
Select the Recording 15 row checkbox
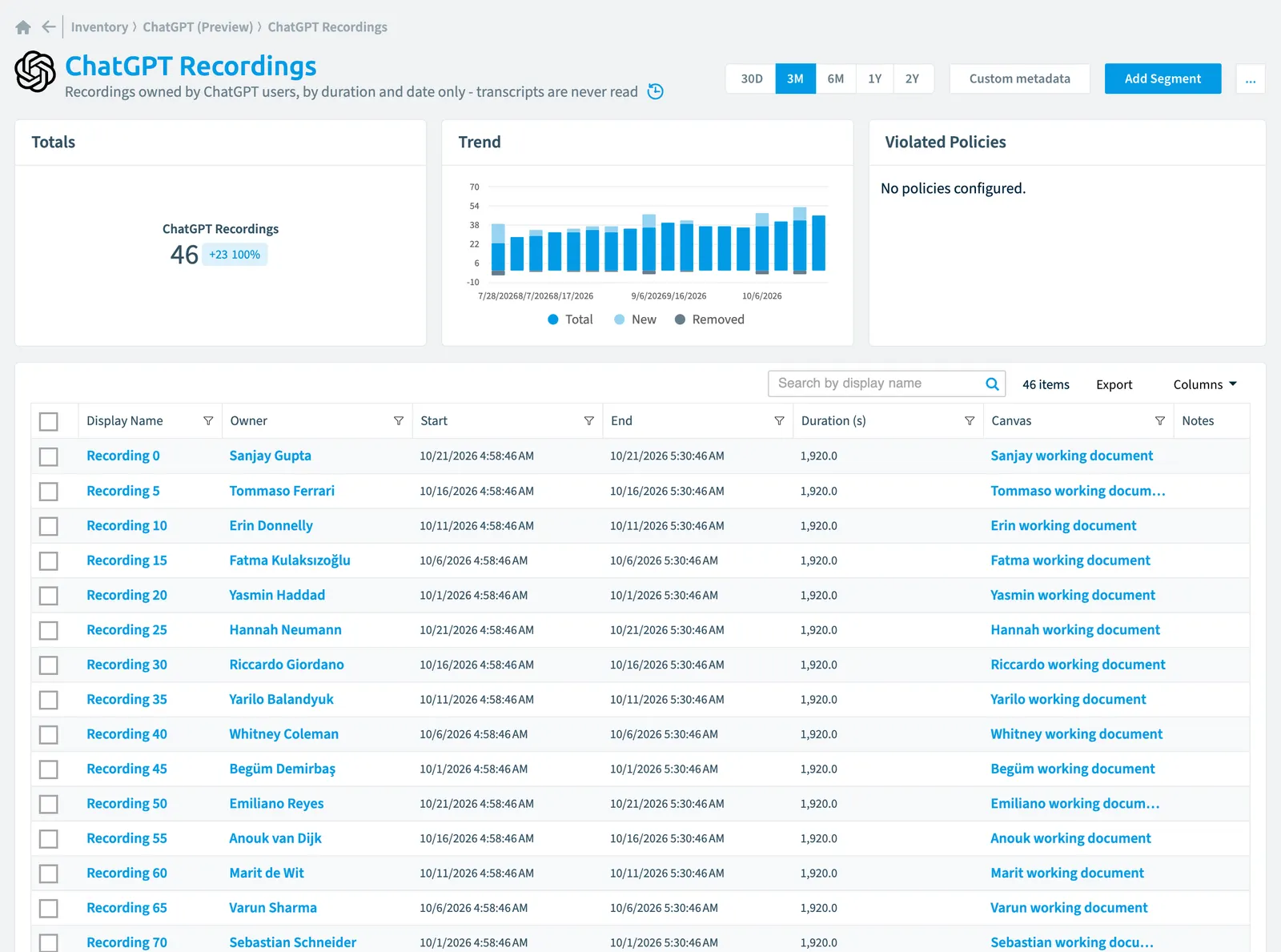click(49, 560)
